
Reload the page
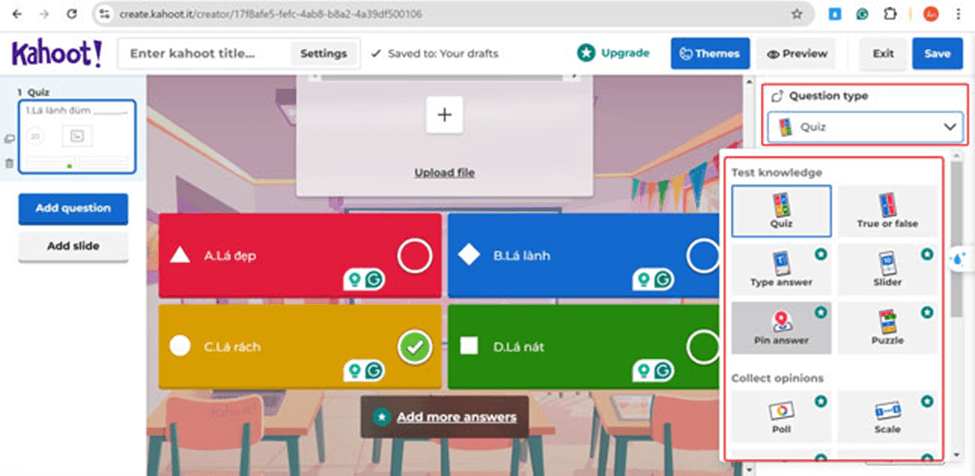(x=72, y=14)
